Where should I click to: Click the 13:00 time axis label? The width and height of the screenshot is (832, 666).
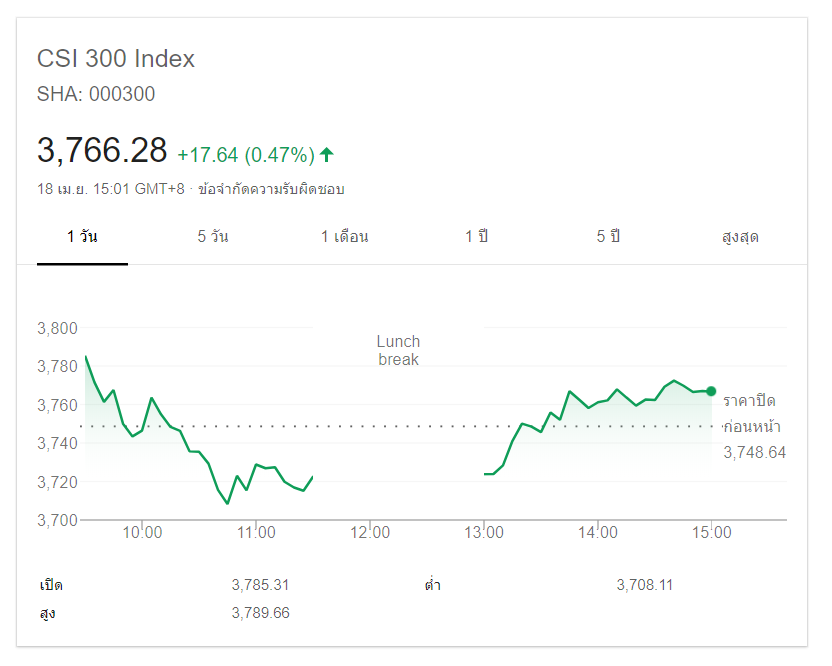click(485, 533)
